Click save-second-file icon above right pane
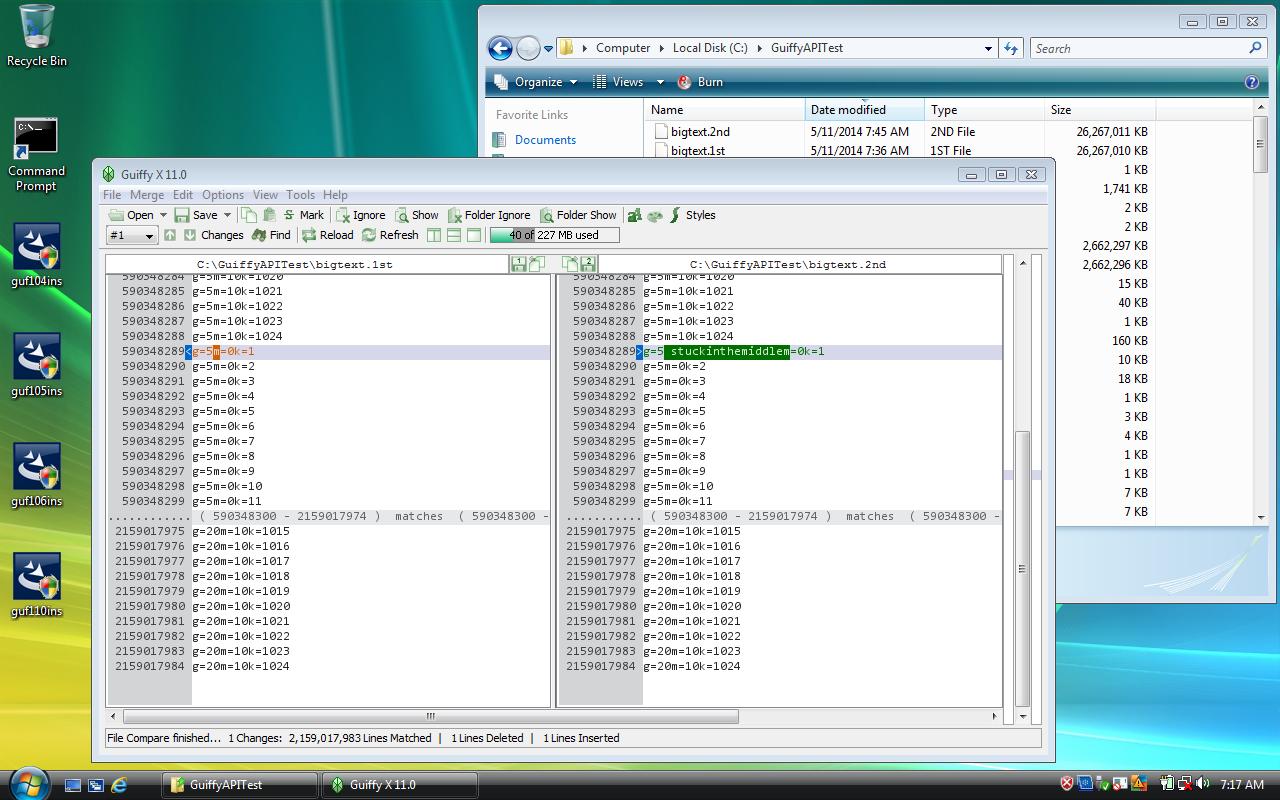This screenshot has width=1280, height=800. [588, 264]
